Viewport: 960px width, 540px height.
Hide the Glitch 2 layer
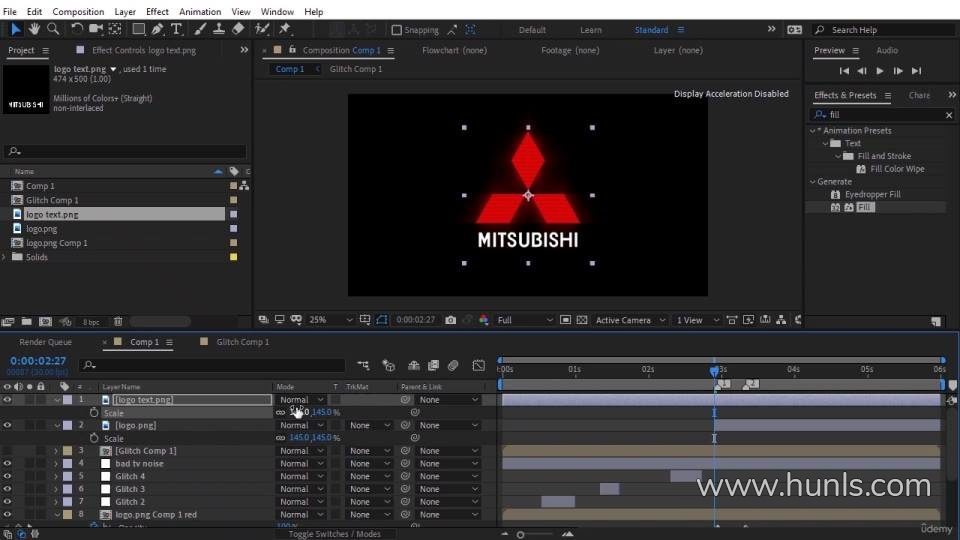point(7,502)
